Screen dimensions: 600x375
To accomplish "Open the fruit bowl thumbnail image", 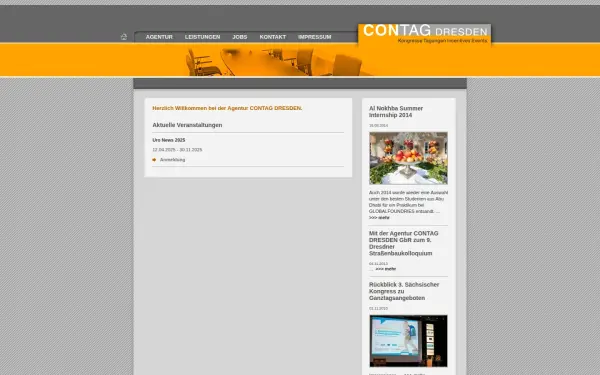I will pyautogui.click(x=408, y=158).
